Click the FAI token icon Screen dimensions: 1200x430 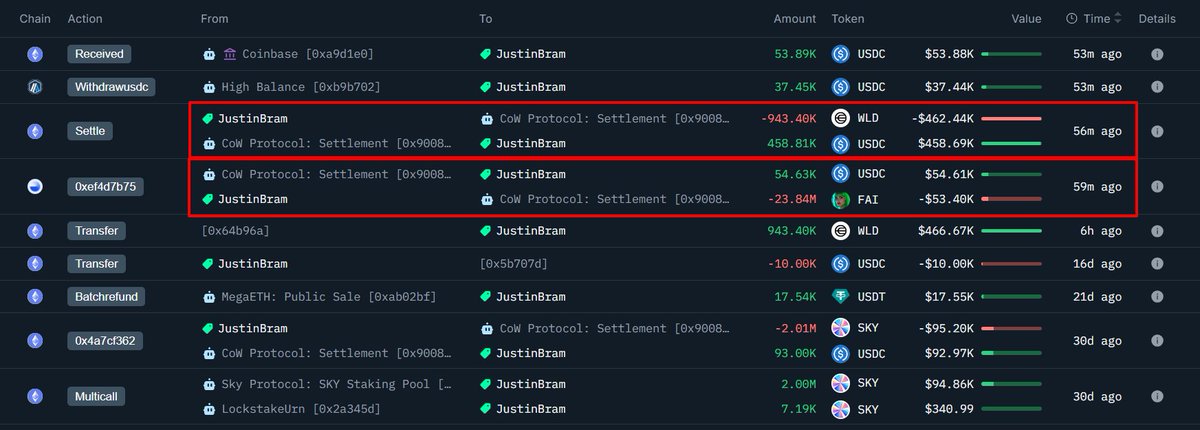(841, 199)
